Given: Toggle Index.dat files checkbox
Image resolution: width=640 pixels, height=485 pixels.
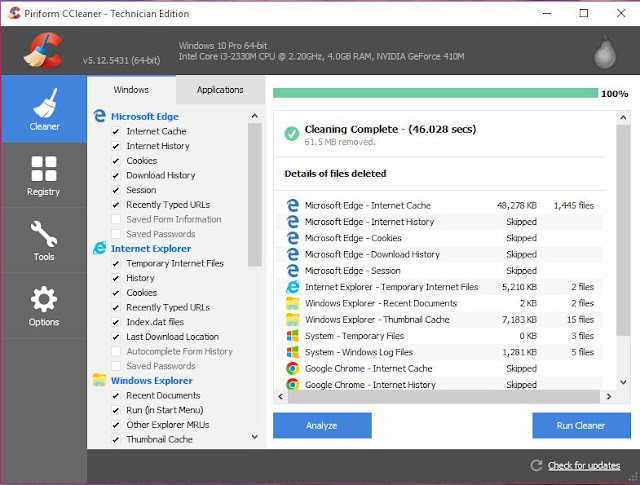Looking at the screenshot, I should pos(116,322).
